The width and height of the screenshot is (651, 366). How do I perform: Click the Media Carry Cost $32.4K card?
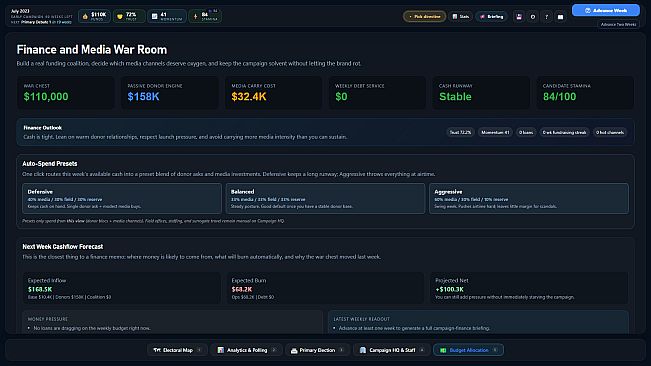[273, 93]
